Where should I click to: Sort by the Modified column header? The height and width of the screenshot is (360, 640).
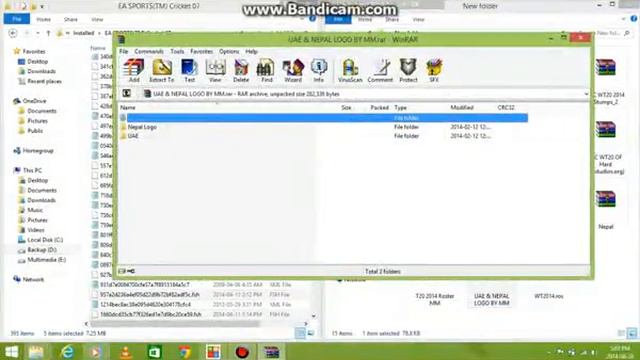tap(462, 108)
